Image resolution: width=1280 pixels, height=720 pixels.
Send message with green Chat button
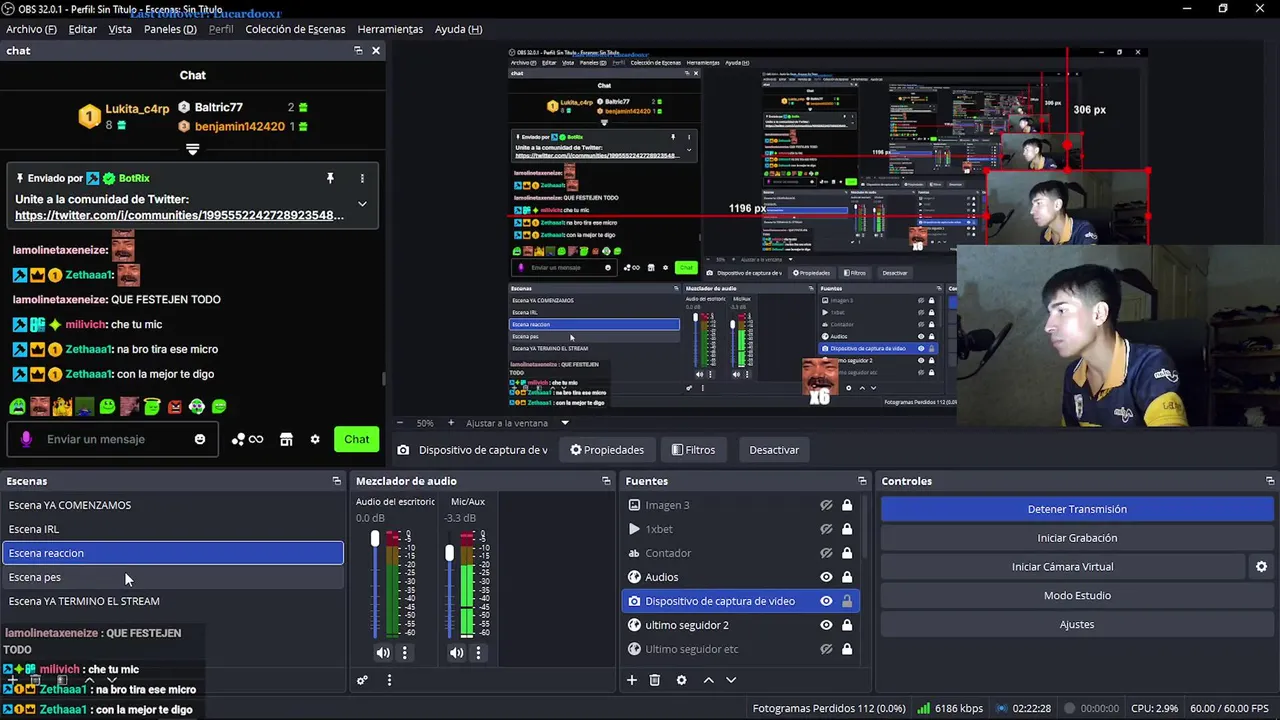click(357, 439)
